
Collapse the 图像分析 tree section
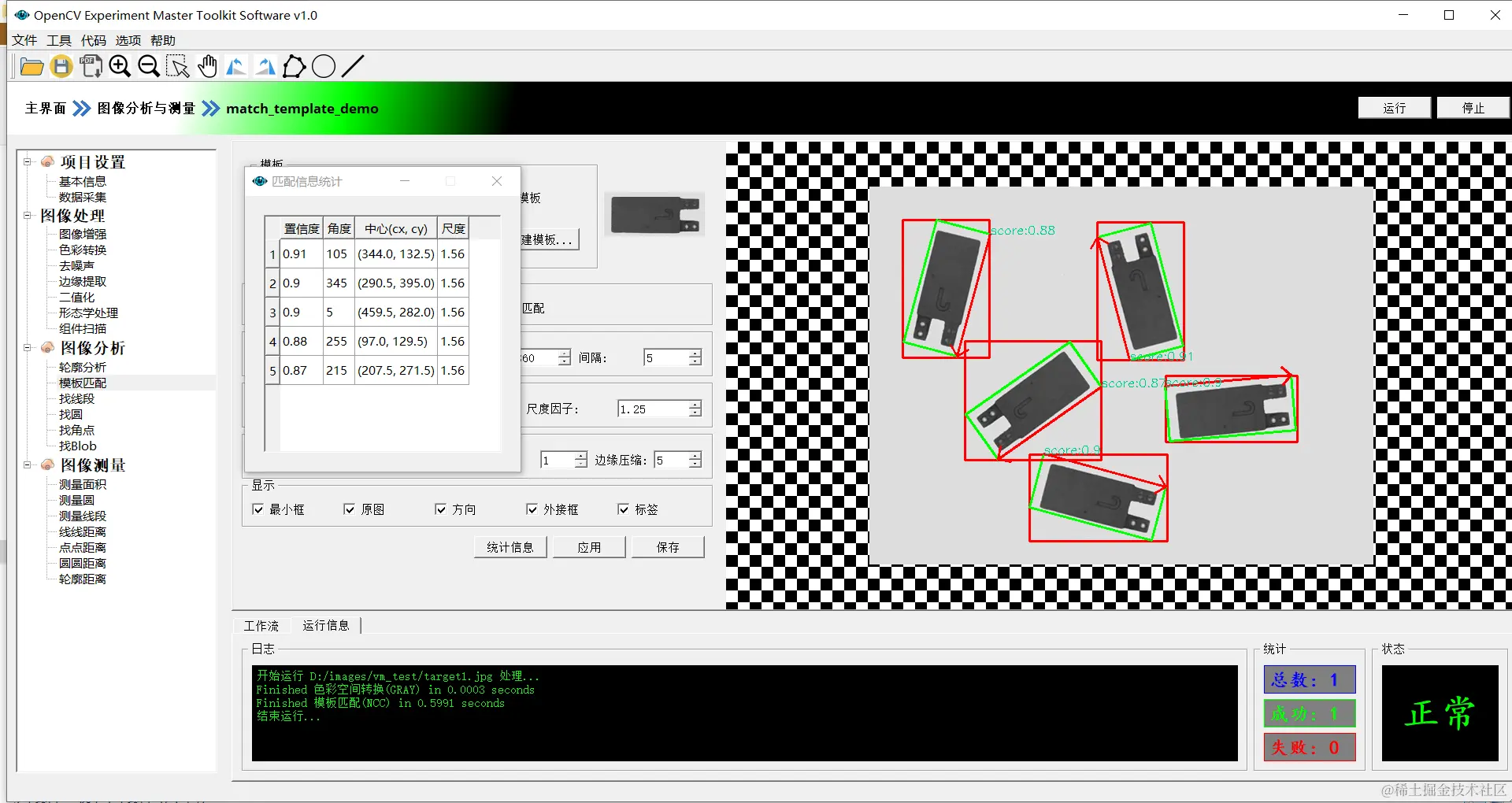28,347
